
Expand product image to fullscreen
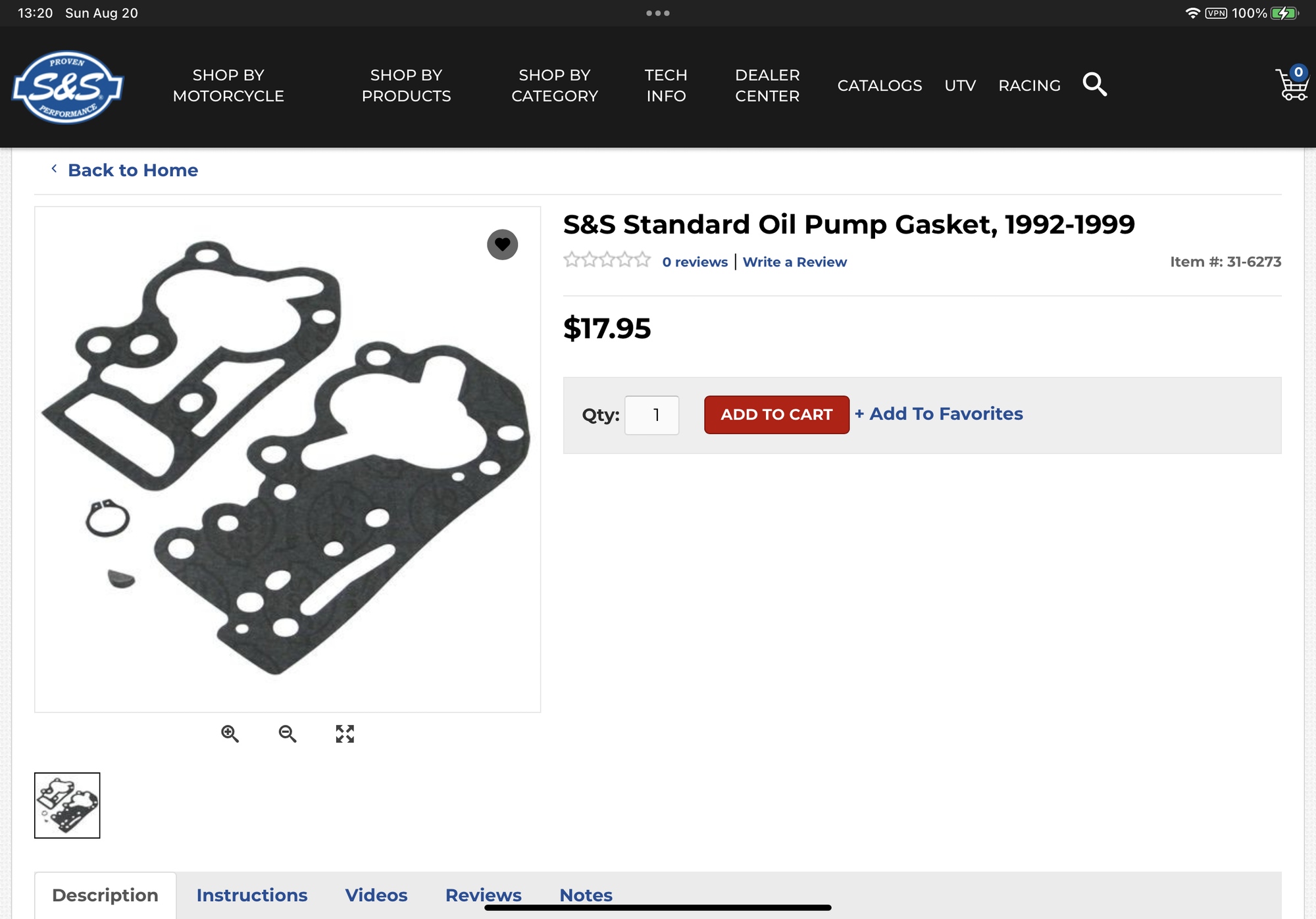click(x=345, y=733)
